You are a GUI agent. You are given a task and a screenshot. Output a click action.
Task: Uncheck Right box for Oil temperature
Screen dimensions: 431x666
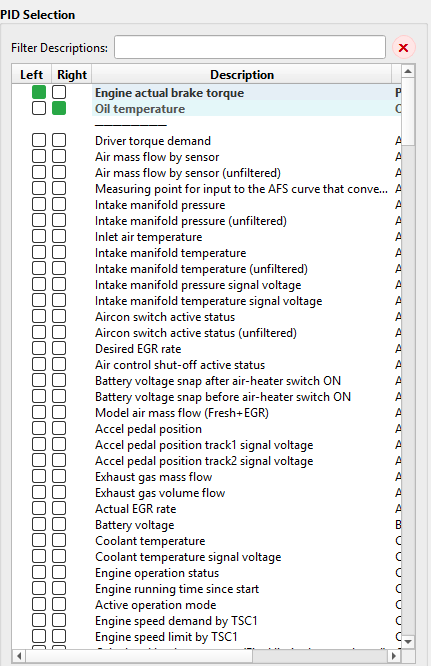(x=59, y=108)
